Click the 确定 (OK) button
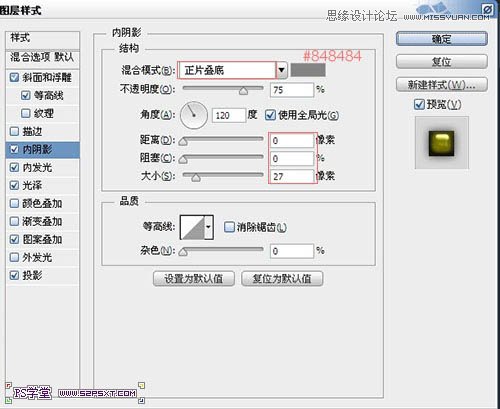Image resolution: width=500 pixels, height=409 pixels. coord(442,39)
